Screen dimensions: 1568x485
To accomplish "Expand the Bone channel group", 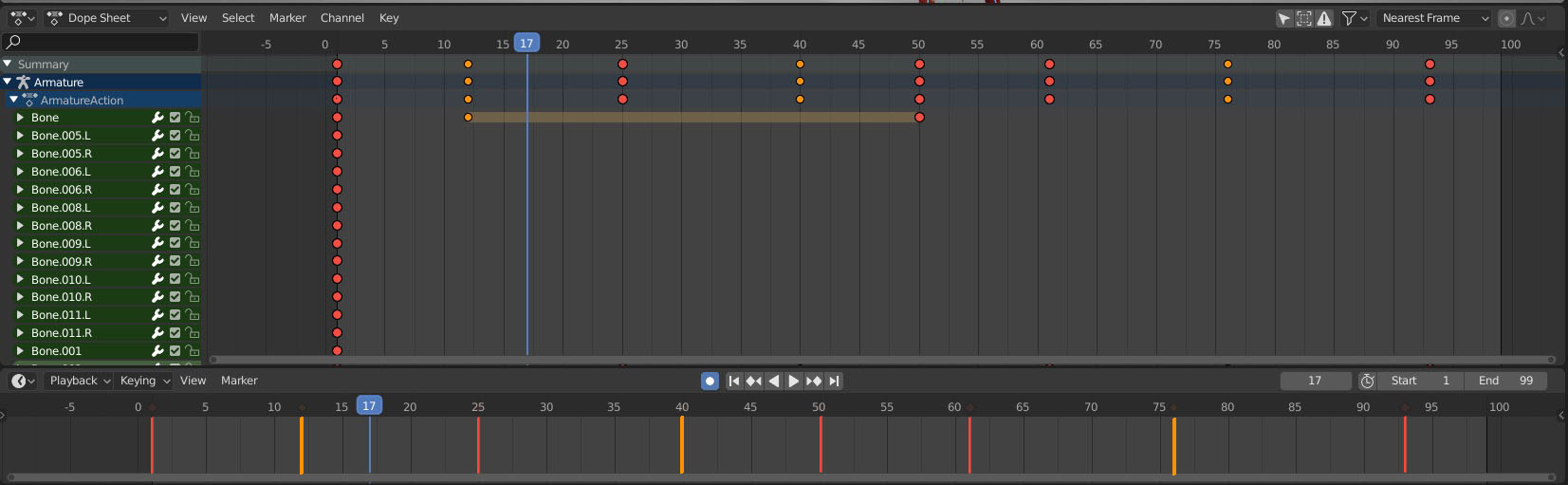I will click(x=20, y=118).
